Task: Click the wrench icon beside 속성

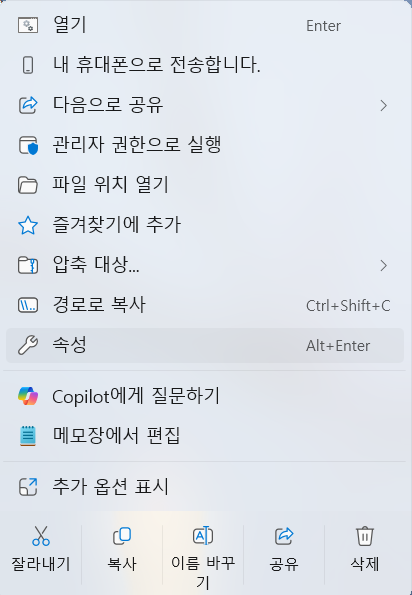Action: [28, 345]
